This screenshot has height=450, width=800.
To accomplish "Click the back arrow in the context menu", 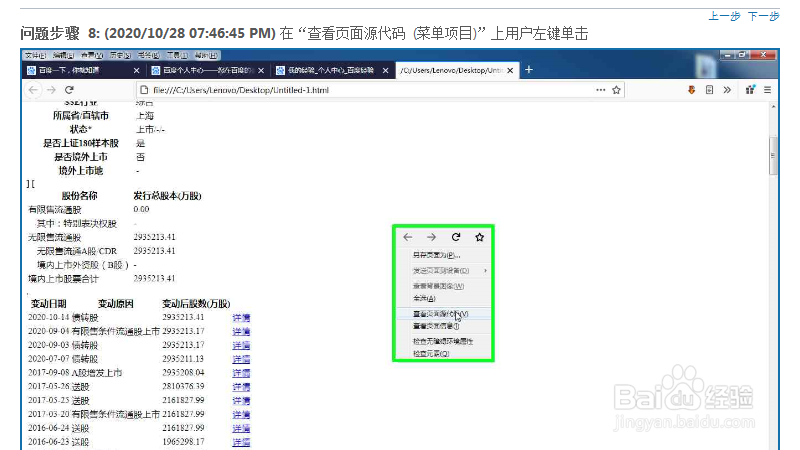I will click(x=408, y=237).
